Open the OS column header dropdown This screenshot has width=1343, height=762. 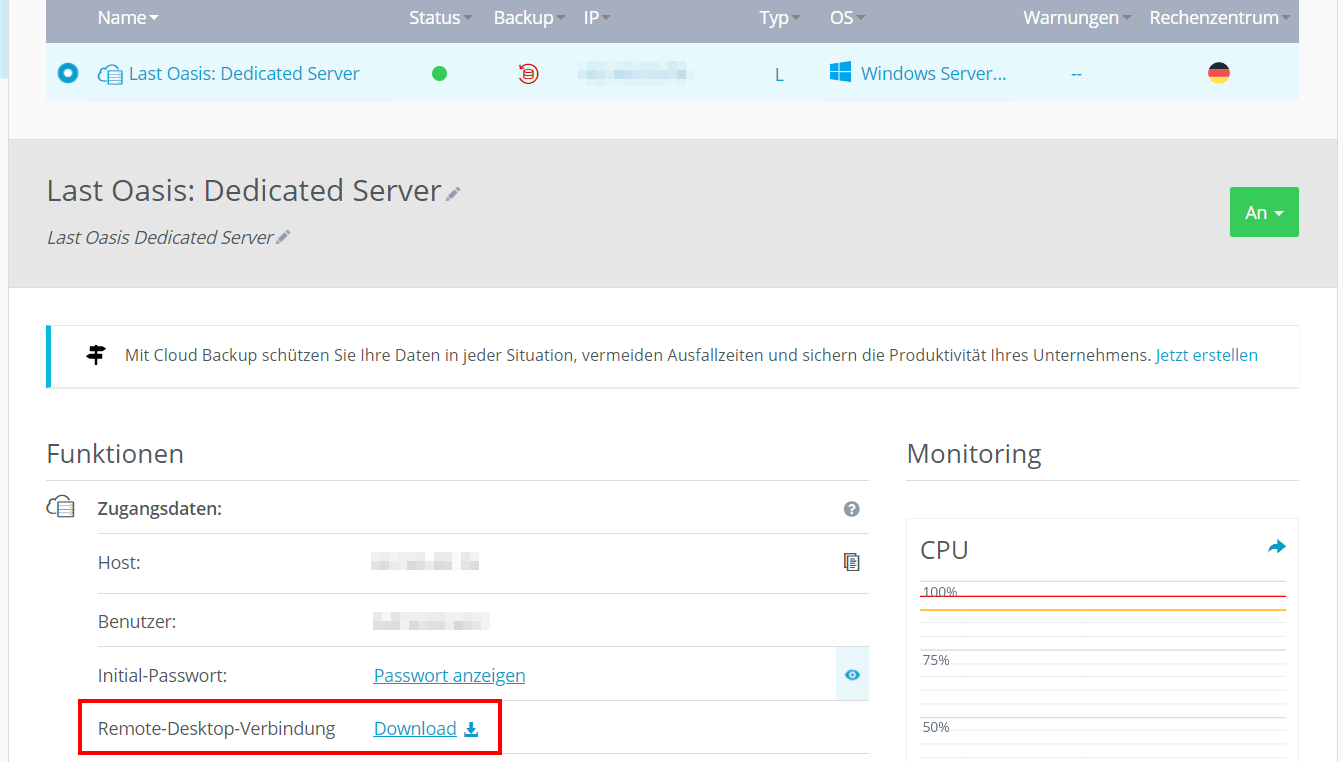(848, 18)
